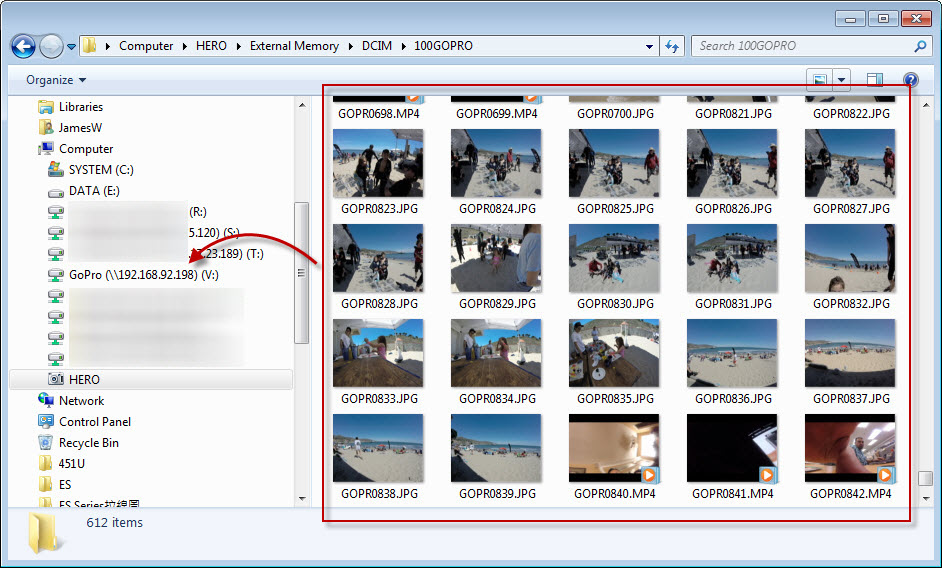Click the Refresh button beside address bar
The image size is (942, 568).
672,46
